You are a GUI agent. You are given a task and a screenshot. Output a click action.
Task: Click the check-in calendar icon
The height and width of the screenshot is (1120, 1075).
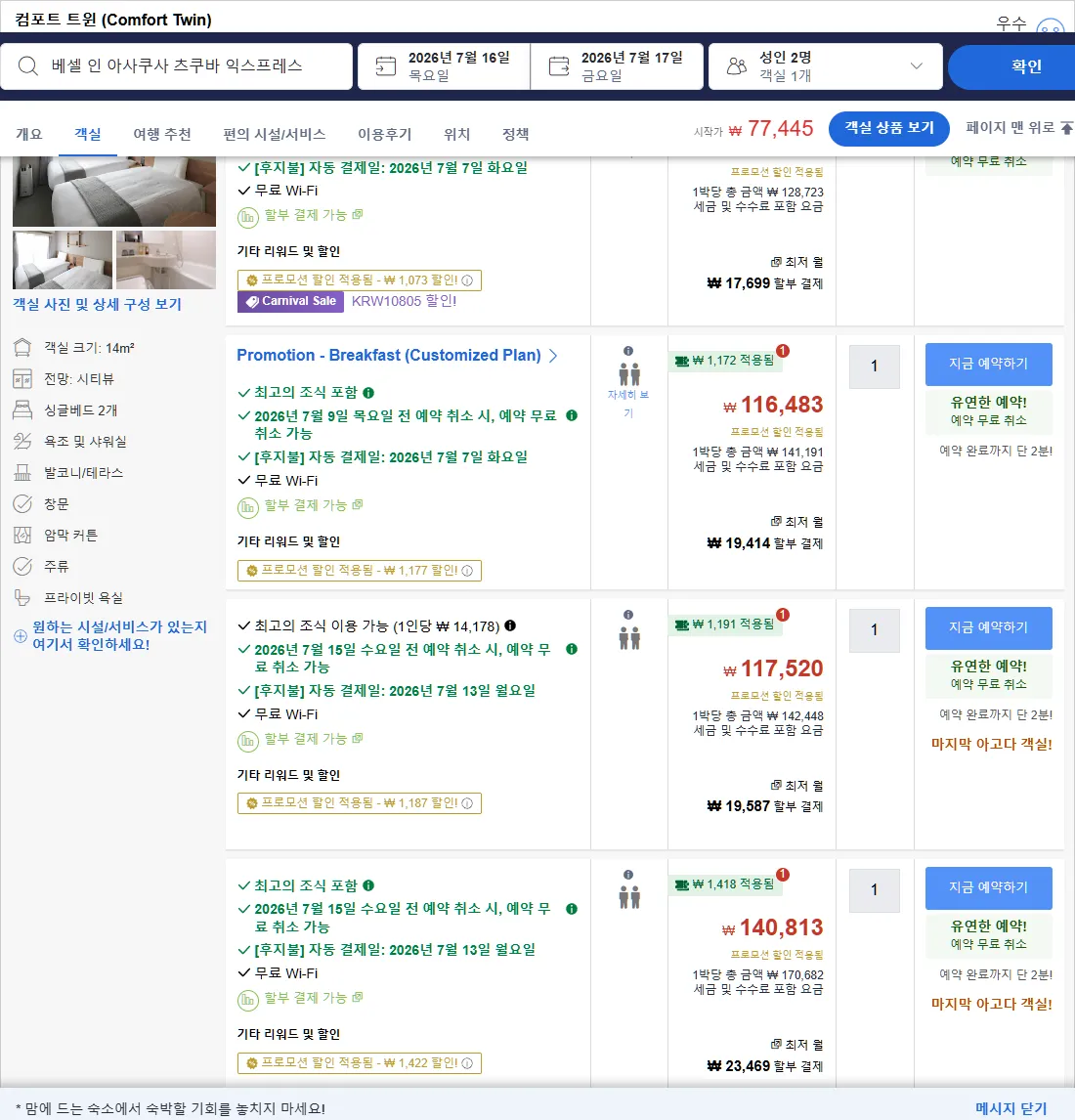pyautogui.click(x=386, y=66)
